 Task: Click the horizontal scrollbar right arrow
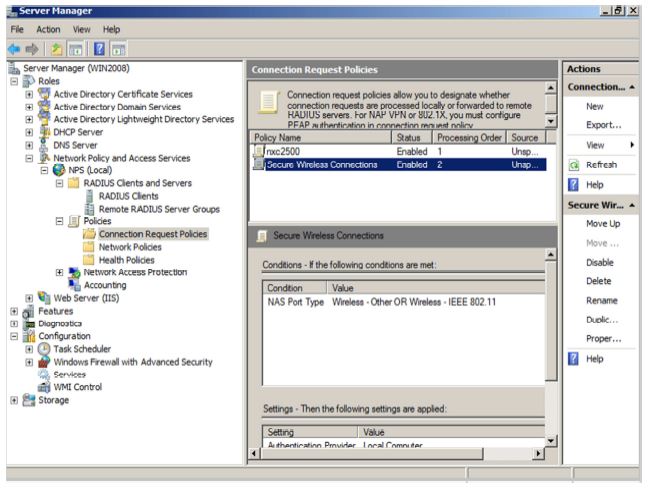(539, 455)
